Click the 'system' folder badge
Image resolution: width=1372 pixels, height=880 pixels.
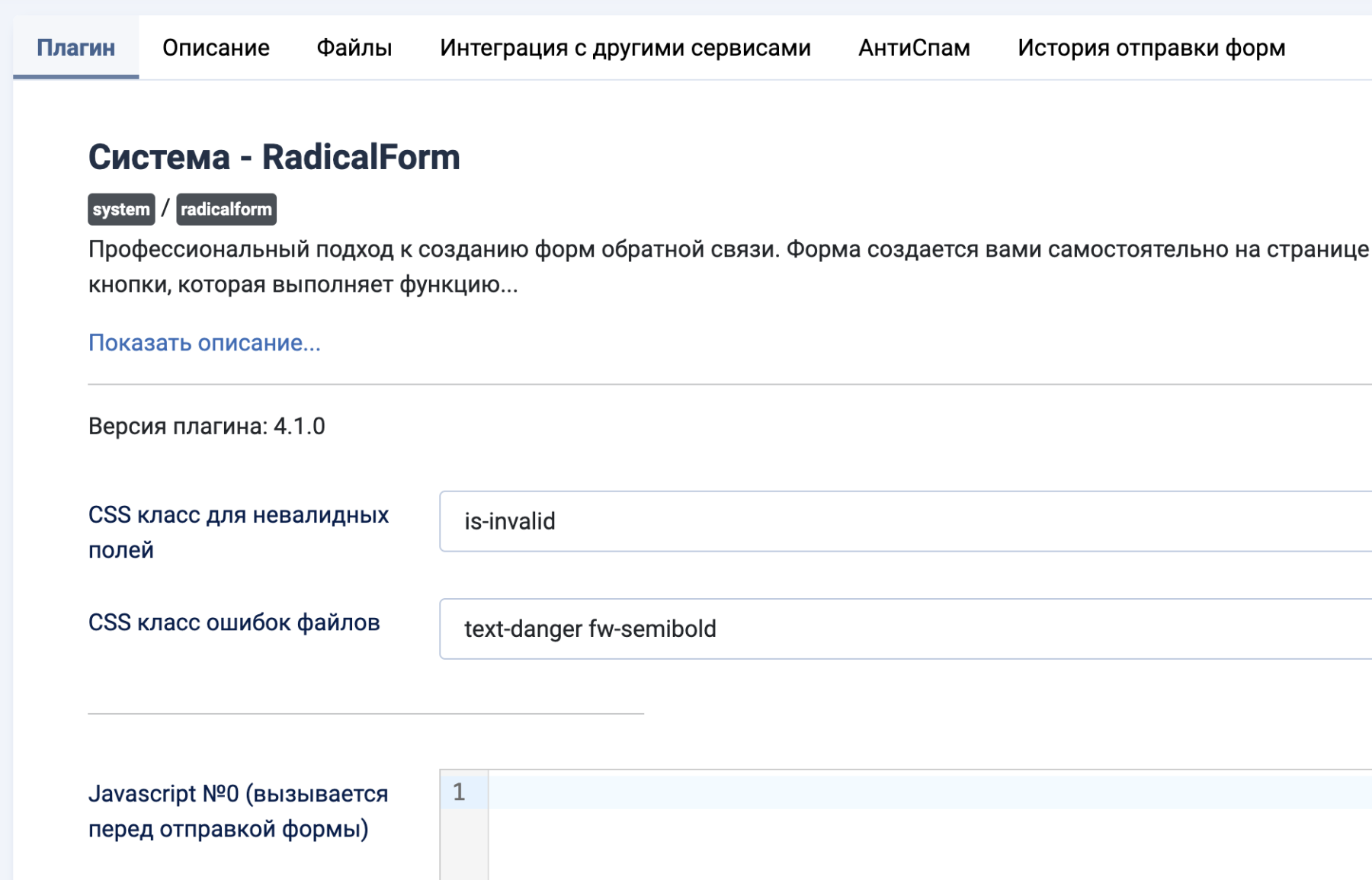121,210
